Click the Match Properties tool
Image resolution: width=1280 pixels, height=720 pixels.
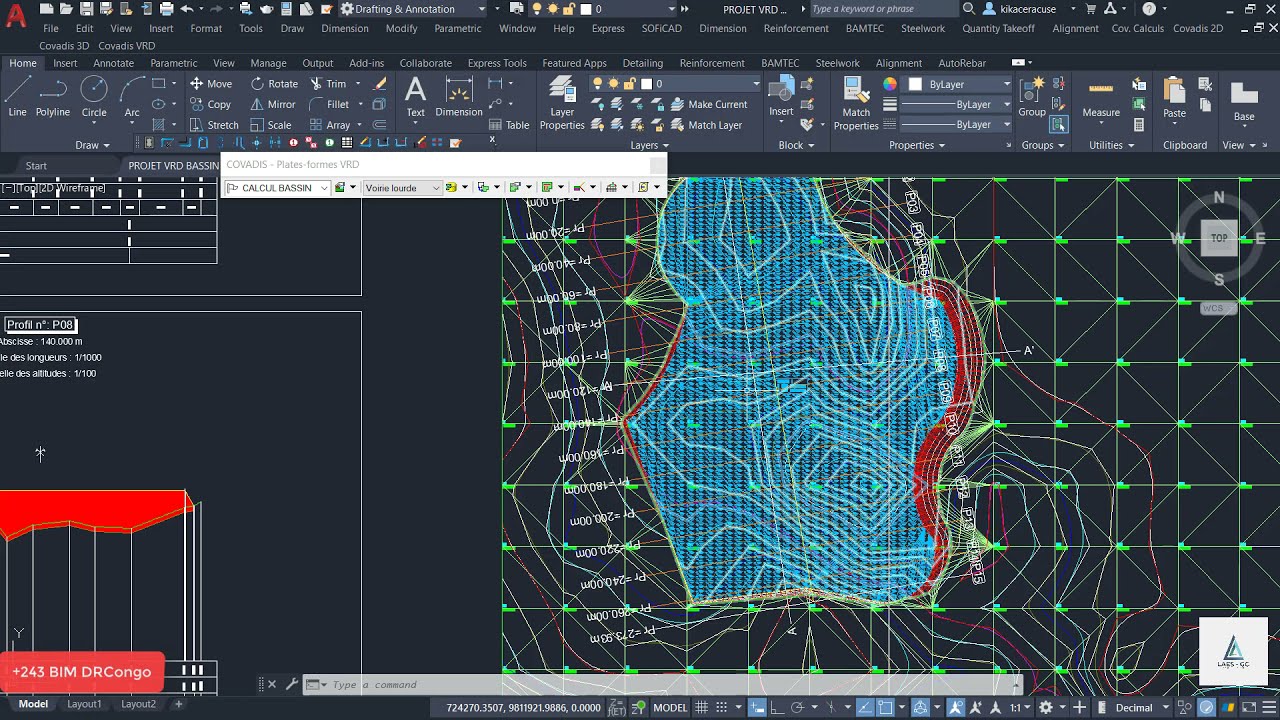856,104
